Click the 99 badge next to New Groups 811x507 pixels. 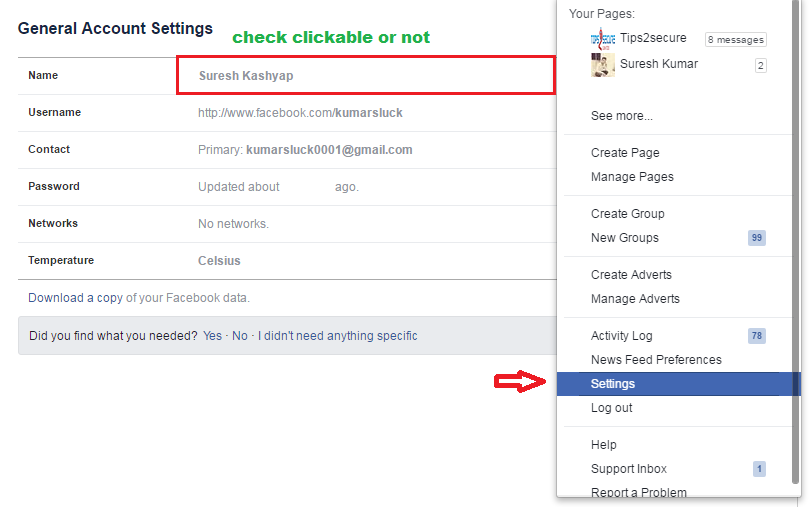click(x=757, y=238)
